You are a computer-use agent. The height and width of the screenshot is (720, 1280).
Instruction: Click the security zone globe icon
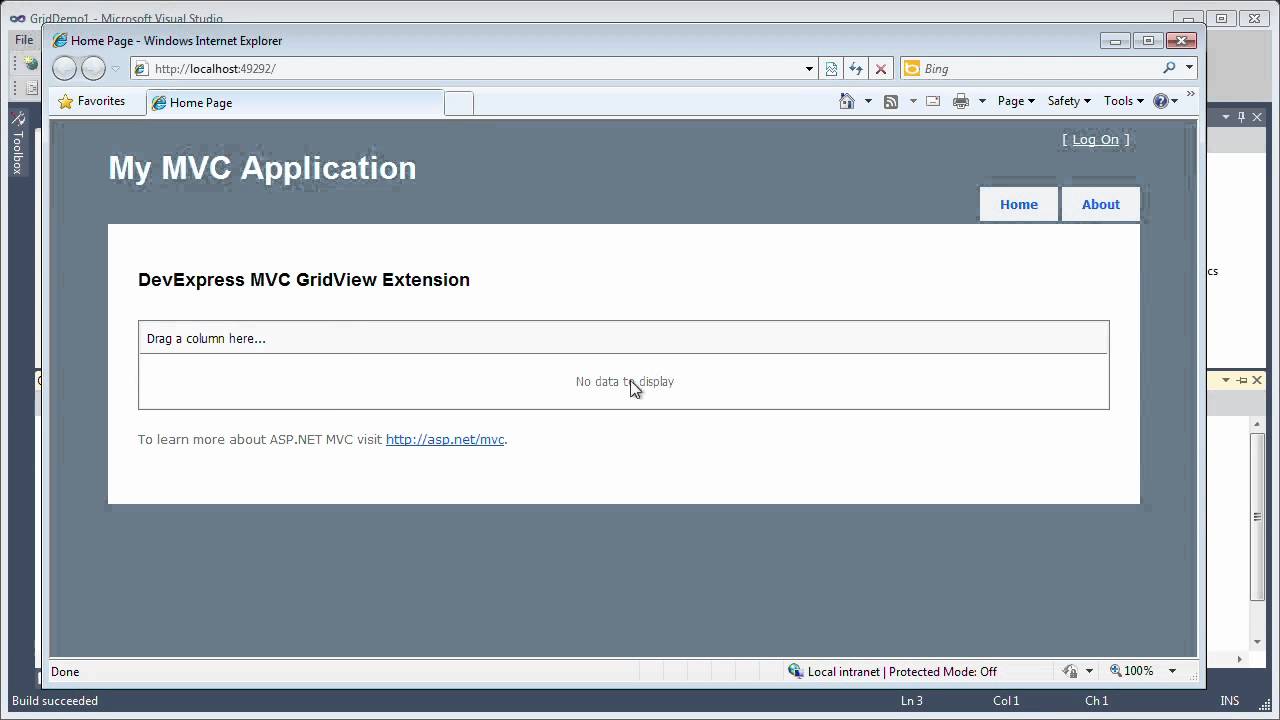coord(795,671)
